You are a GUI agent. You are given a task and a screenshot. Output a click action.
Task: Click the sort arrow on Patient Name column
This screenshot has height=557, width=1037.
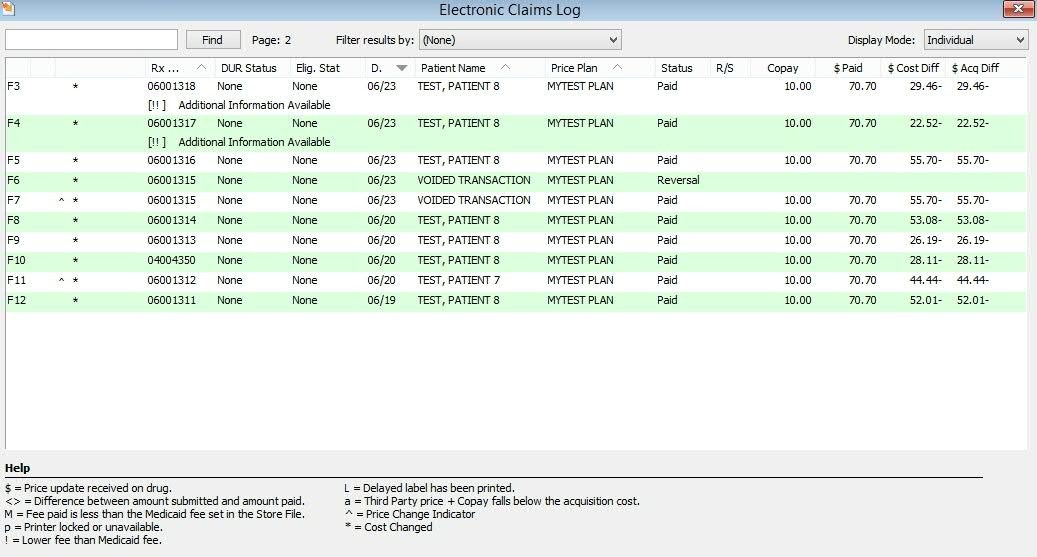504,68
